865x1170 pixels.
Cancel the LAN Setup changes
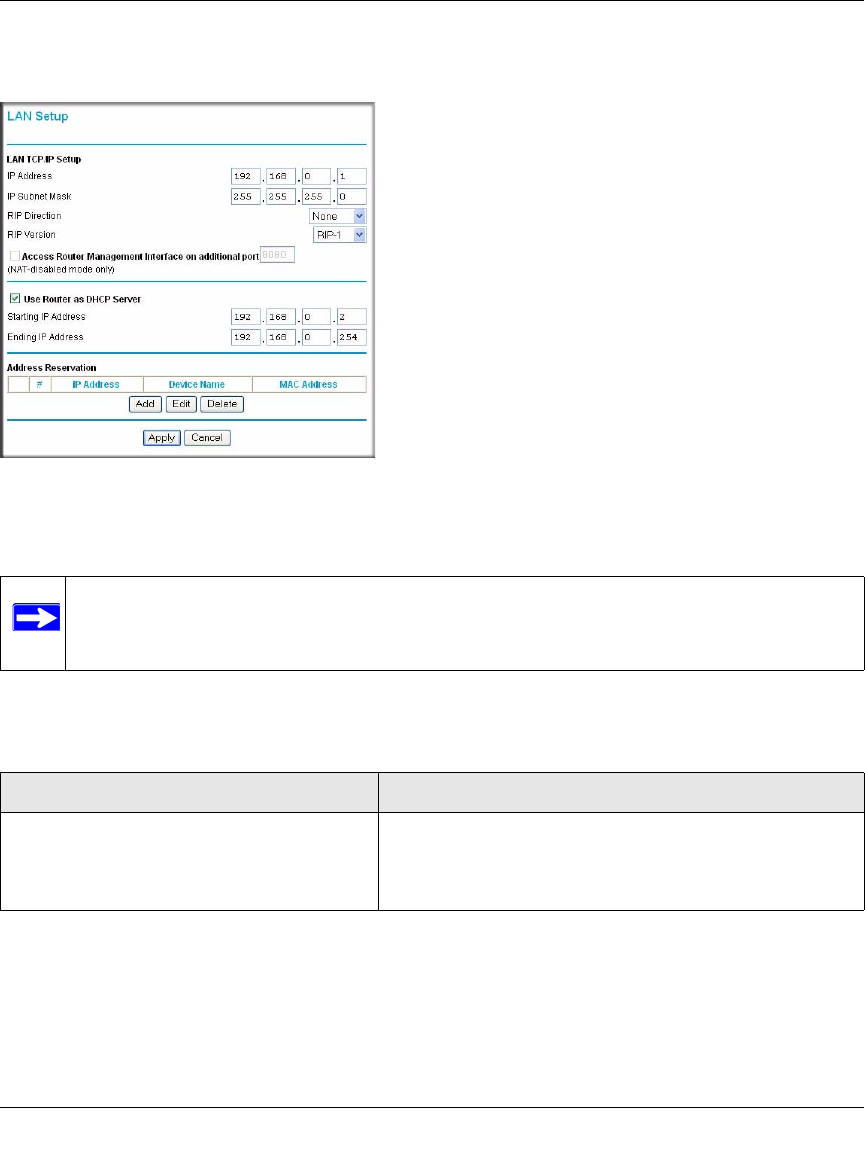point(207,438)
